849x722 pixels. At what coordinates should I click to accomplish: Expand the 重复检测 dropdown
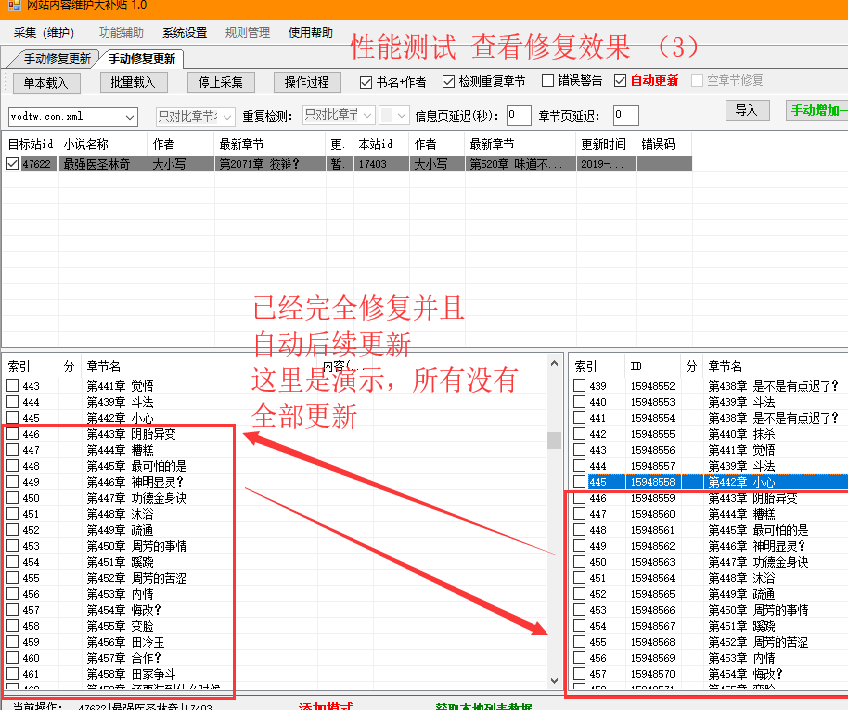click(x=367, y=116)
